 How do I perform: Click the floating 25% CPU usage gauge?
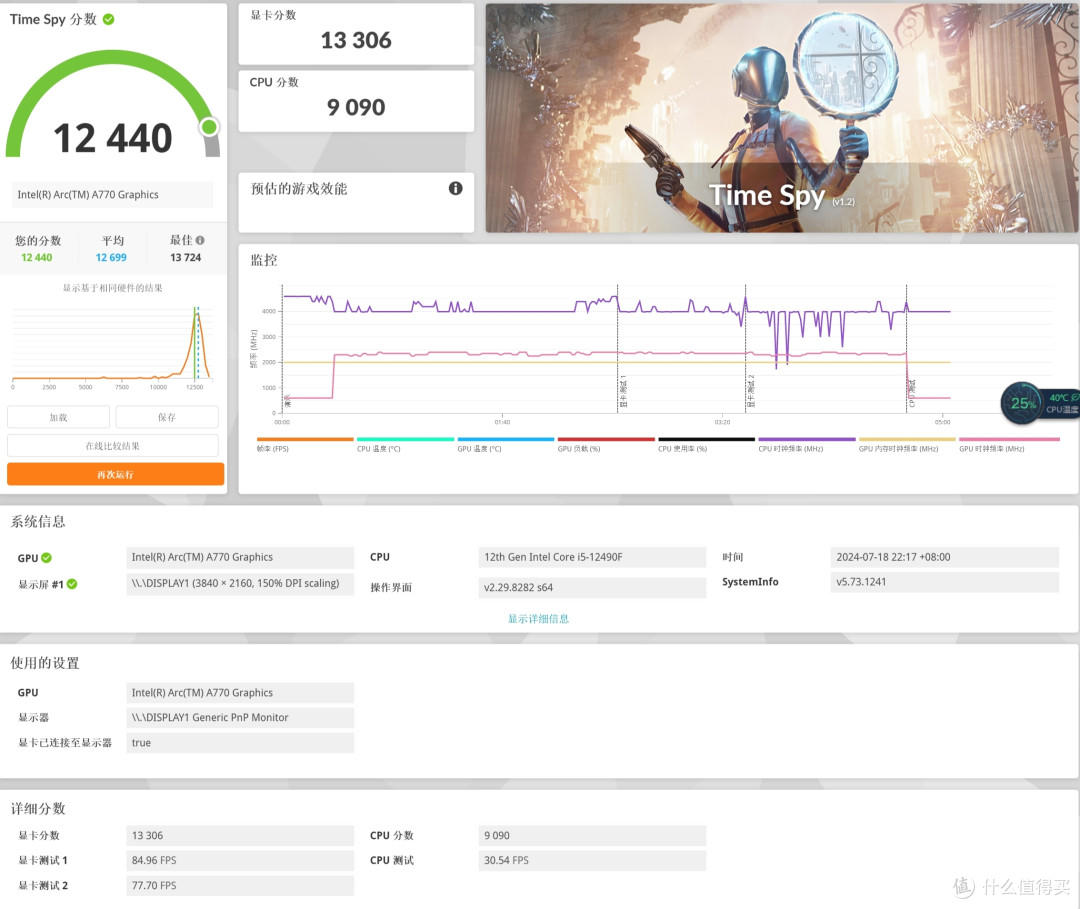click(x=1022, y=404)
